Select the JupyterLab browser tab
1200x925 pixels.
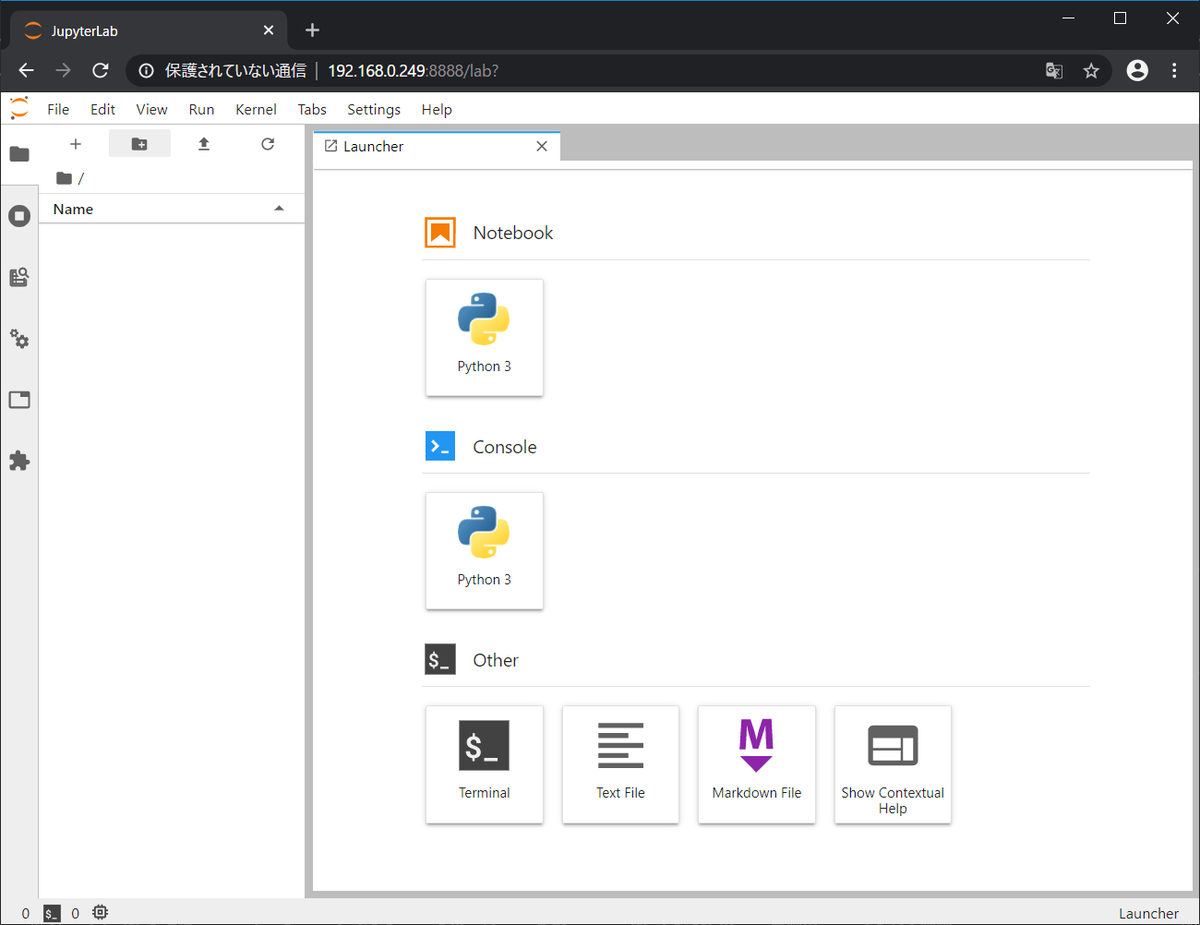point(150,31)
